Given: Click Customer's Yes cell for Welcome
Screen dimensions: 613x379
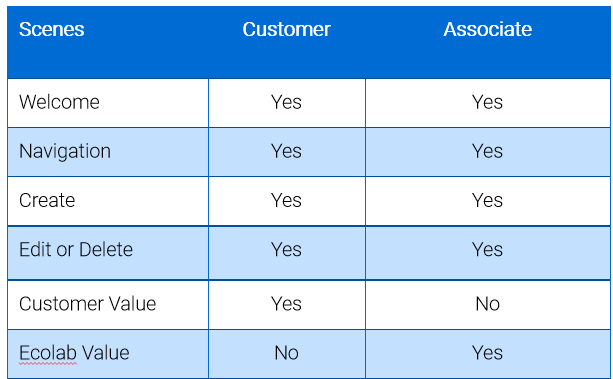Looking at the screenshot, I should 287,103.
